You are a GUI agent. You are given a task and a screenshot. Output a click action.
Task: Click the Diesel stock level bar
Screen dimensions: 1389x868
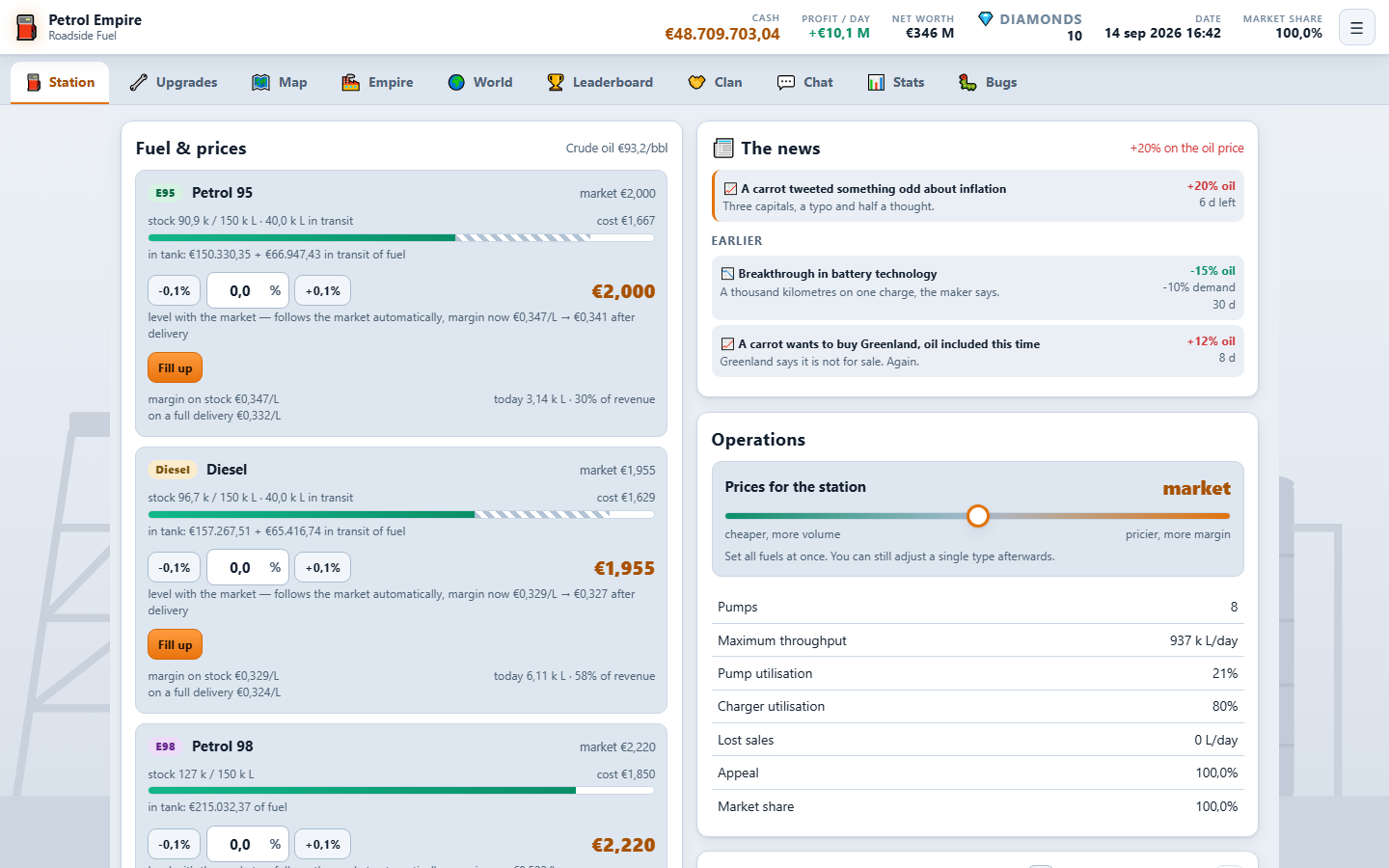click(401, 514)
